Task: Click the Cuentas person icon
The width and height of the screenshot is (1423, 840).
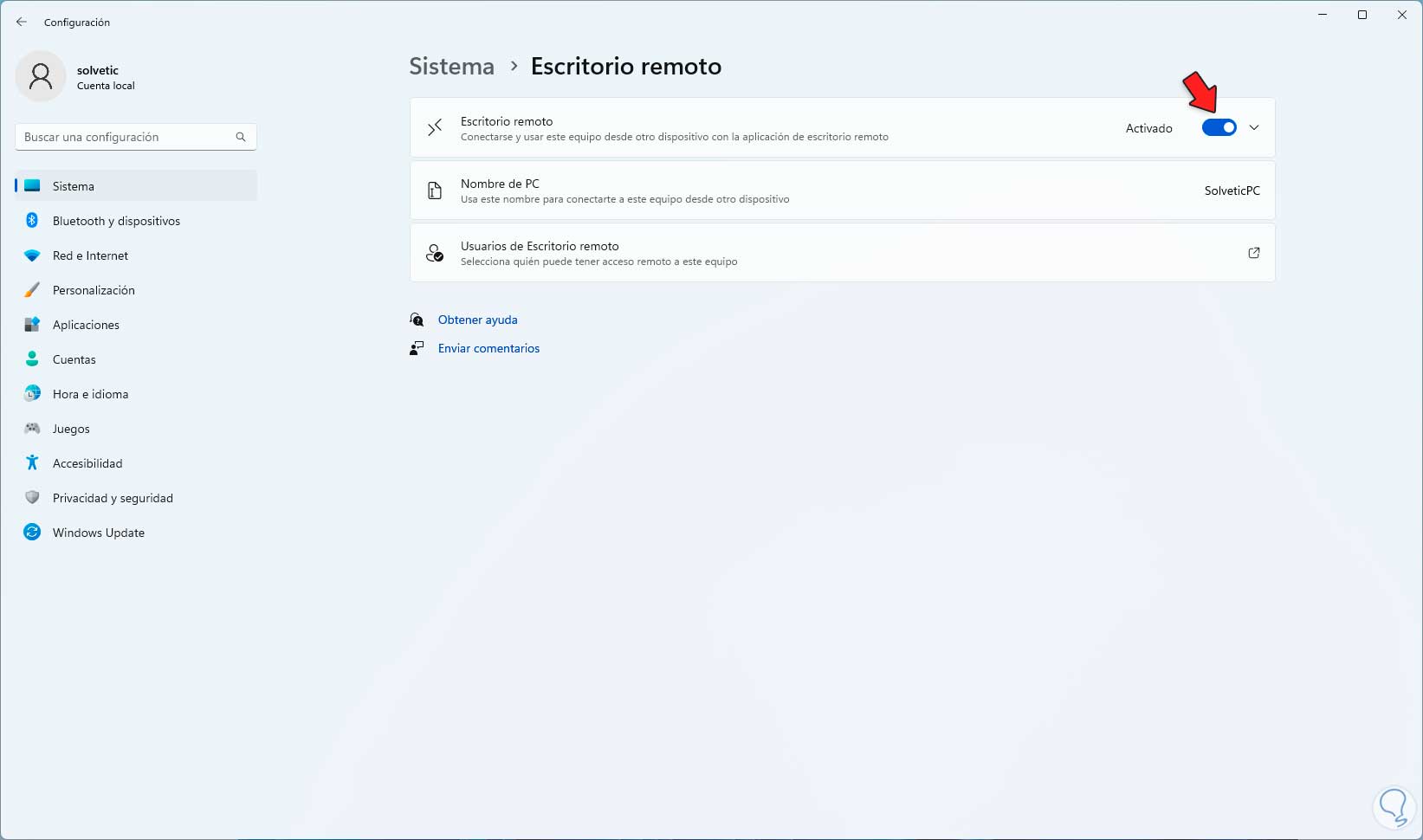Action: point(32,359)
